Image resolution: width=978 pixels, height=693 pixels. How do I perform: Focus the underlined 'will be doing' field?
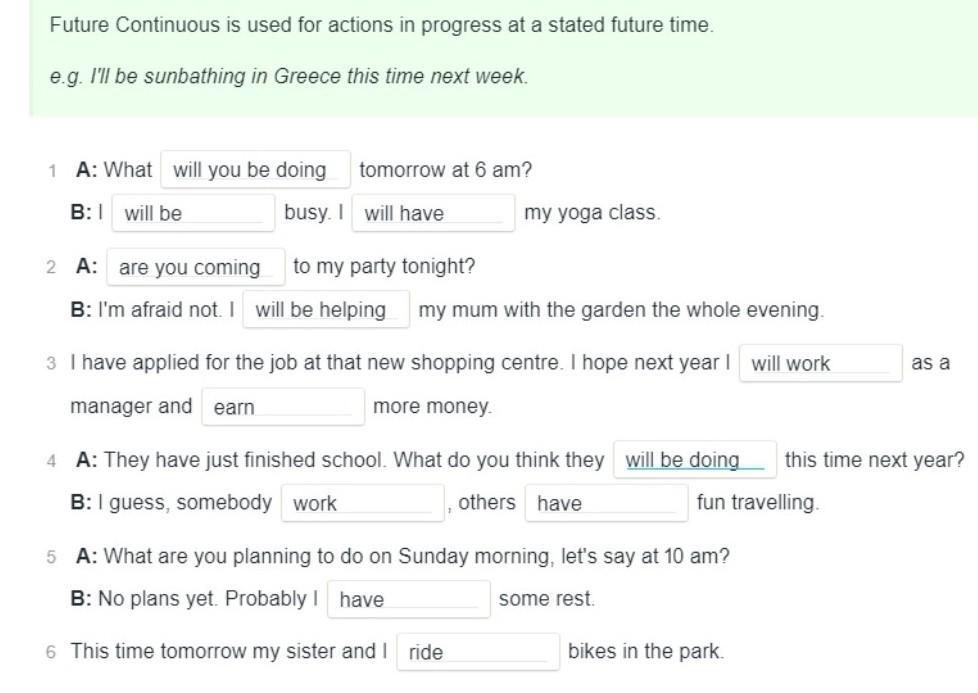[695, 460]
